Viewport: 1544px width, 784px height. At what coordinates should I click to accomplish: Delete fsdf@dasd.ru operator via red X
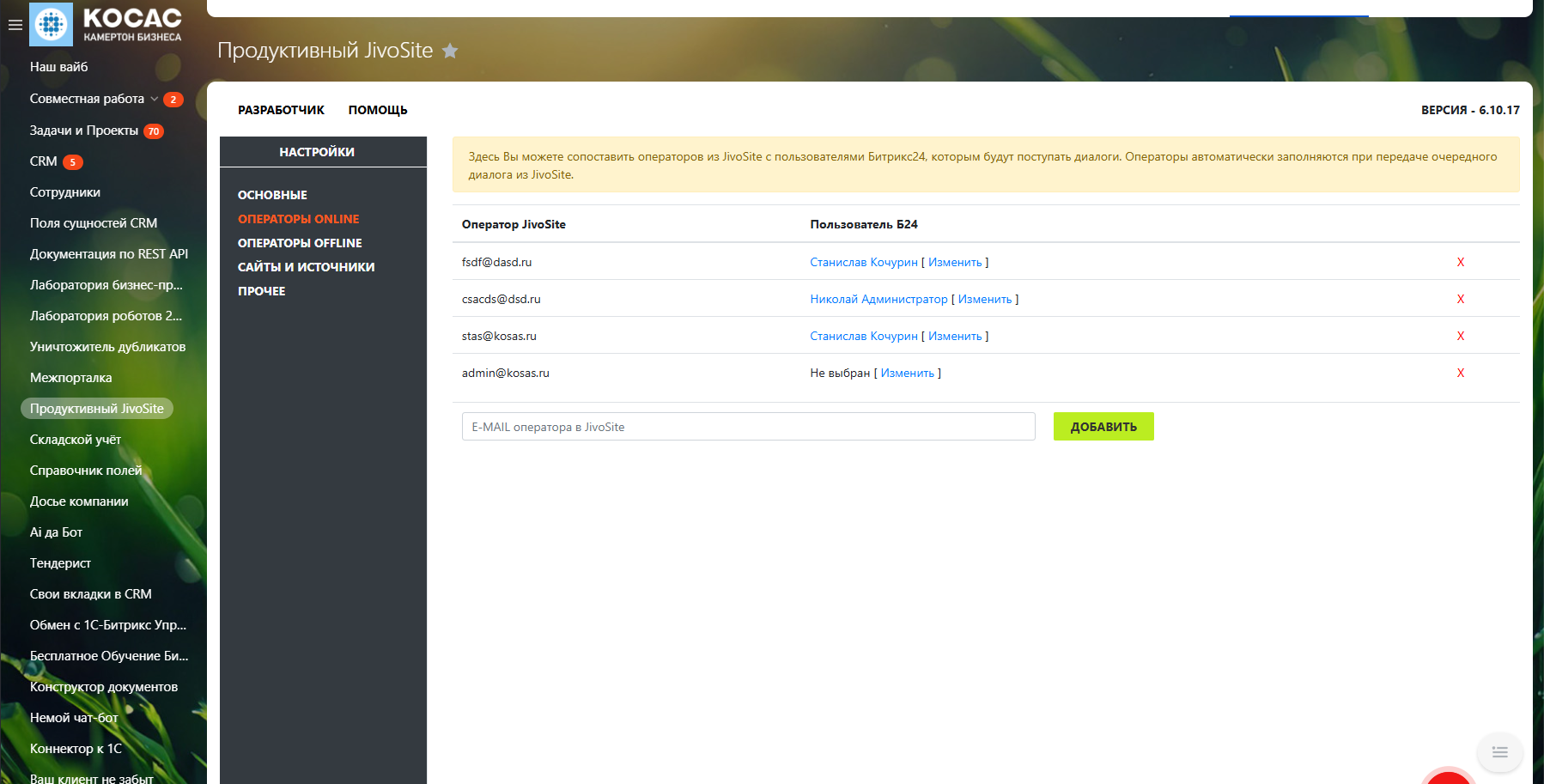coord(1460,262)
